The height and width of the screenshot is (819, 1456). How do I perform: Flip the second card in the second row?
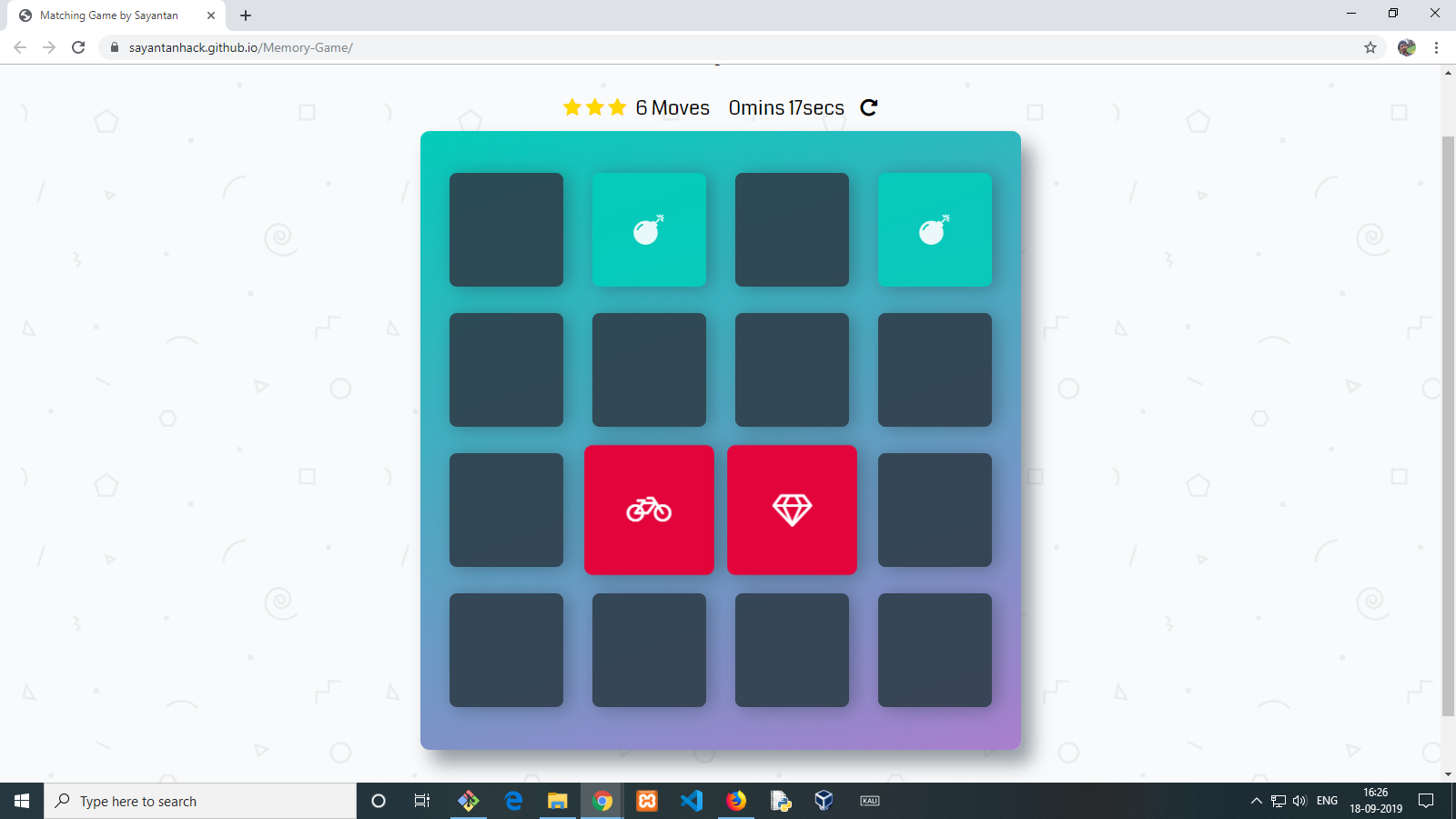(649, 369)
